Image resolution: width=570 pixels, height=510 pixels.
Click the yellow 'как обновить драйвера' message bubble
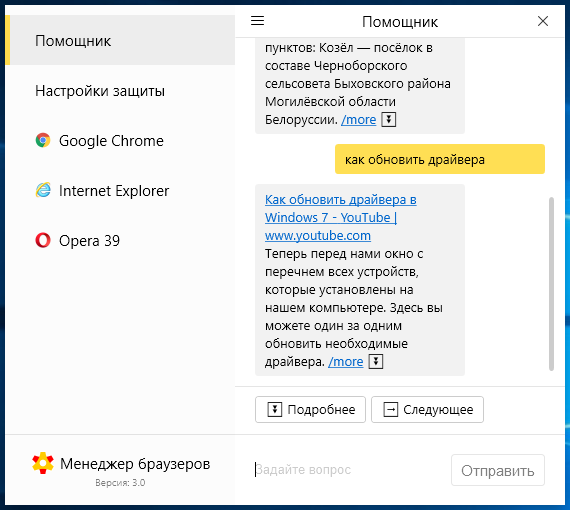click(x=440, y=159)
